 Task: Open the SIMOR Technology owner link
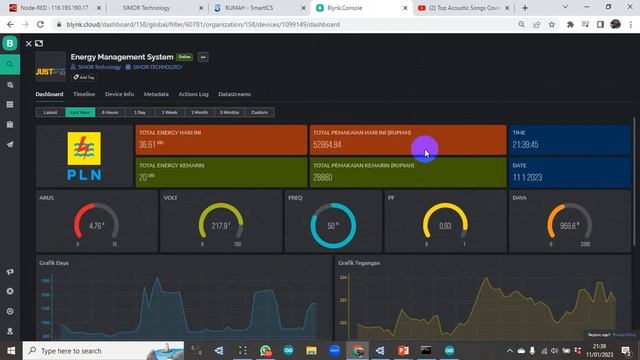tap(96, 67)
